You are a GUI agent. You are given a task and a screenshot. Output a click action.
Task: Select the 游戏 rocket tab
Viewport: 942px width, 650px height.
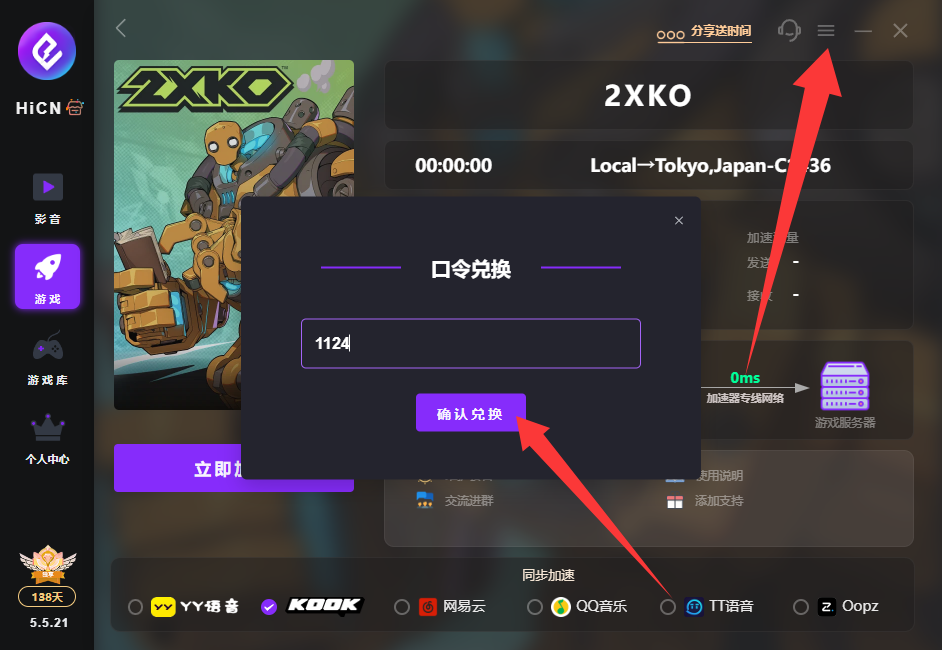47,277
